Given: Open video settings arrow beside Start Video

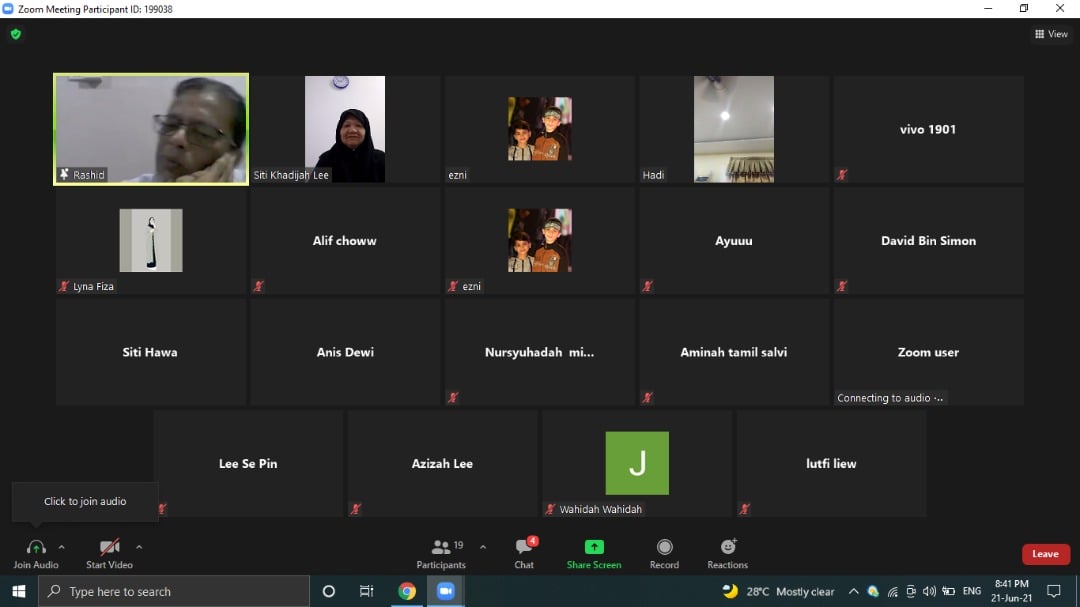Looking at the screenshot, I should click(139, 547).
